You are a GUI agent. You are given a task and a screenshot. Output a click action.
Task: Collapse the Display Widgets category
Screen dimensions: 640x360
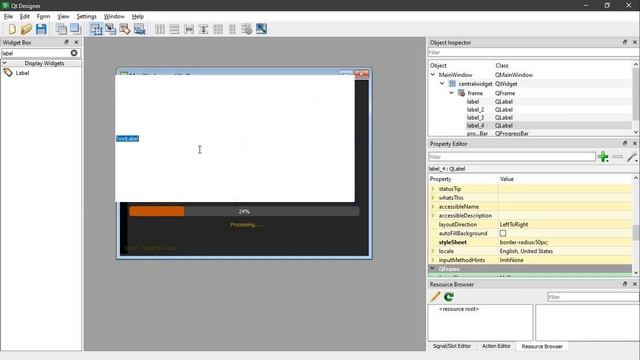pos(4,63)
